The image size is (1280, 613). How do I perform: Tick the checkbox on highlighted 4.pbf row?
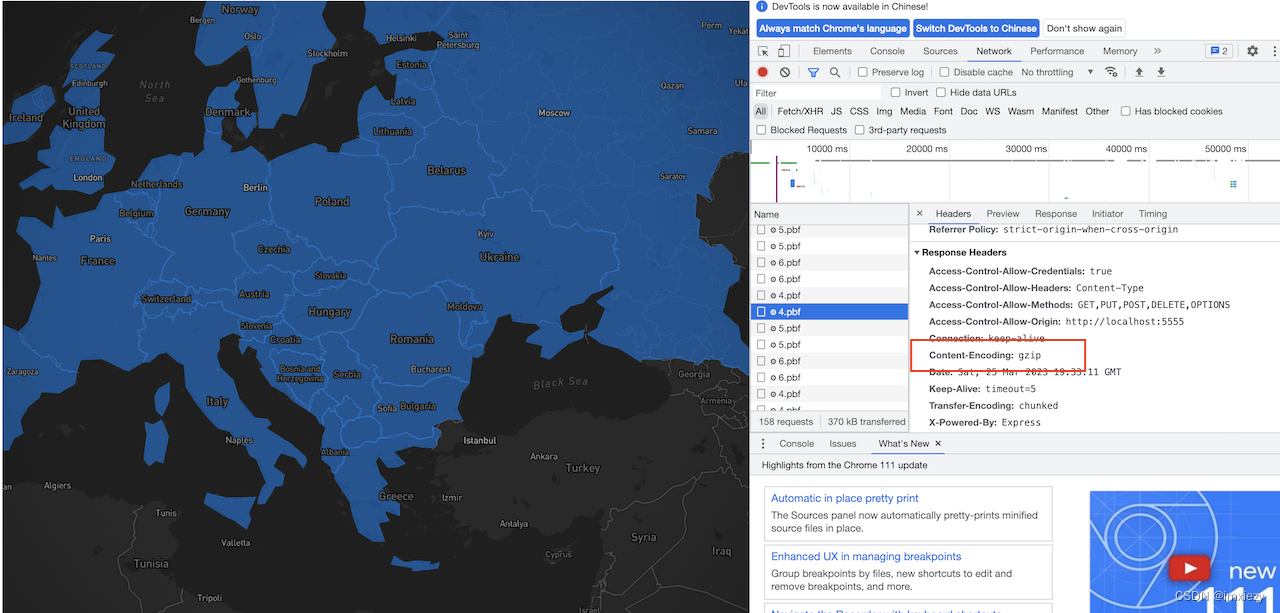click(762, 312)
